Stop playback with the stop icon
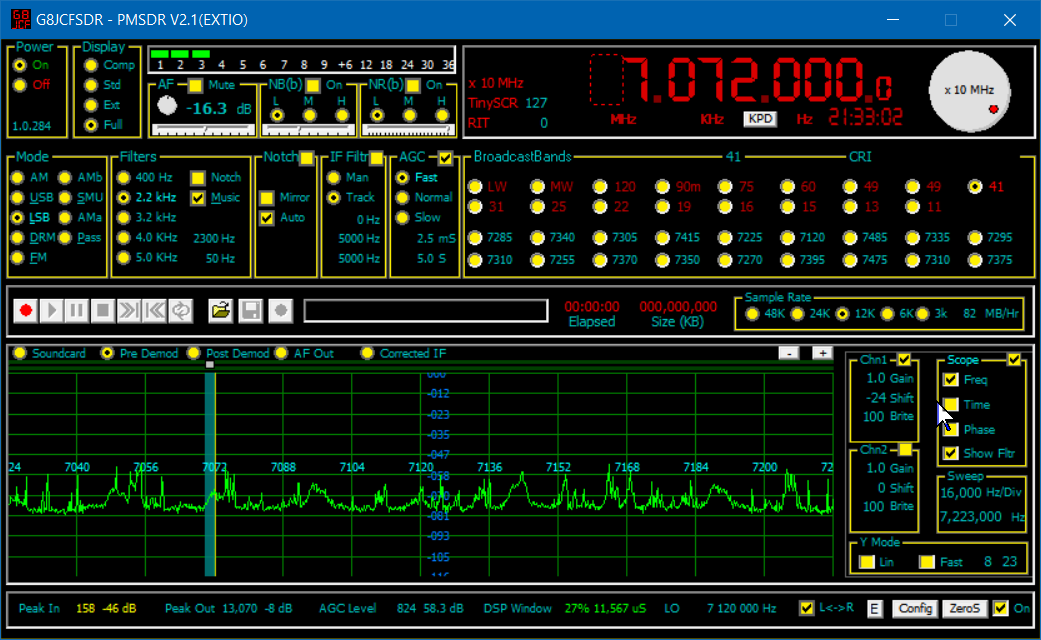 [x=104, y=311]
